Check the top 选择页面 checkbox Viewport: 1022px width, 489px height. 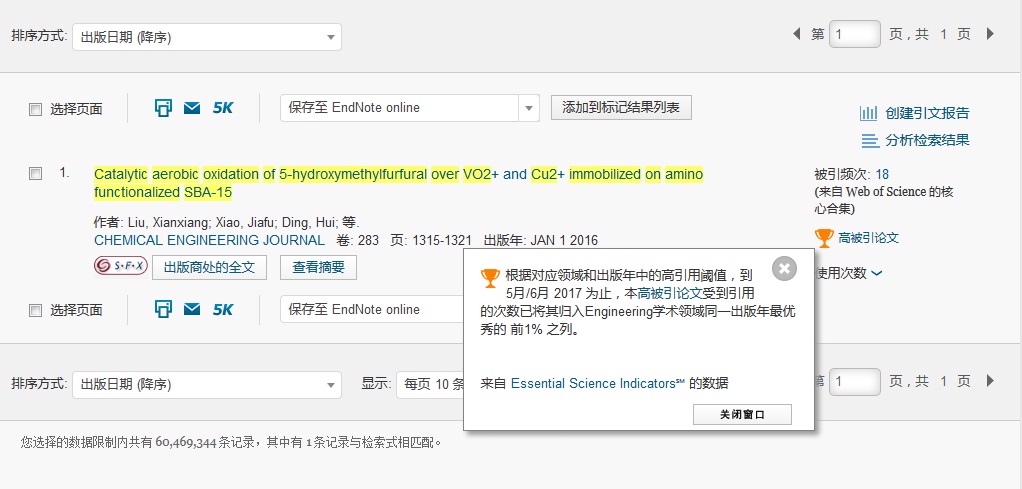tap(36, 109)
